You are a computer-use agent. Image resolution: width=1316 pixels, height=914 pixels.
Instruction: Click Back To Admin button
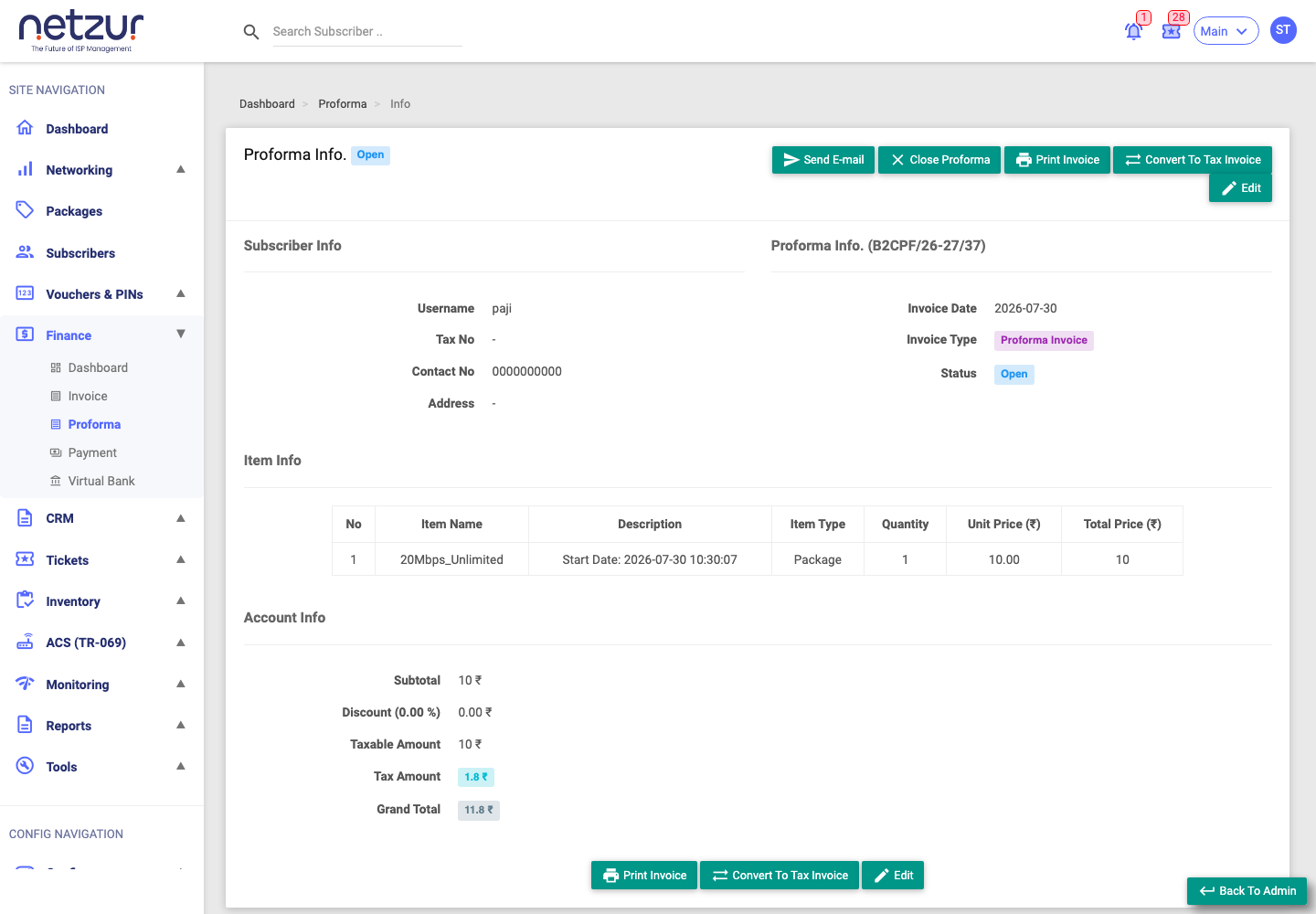click(x=1247, y=891)
